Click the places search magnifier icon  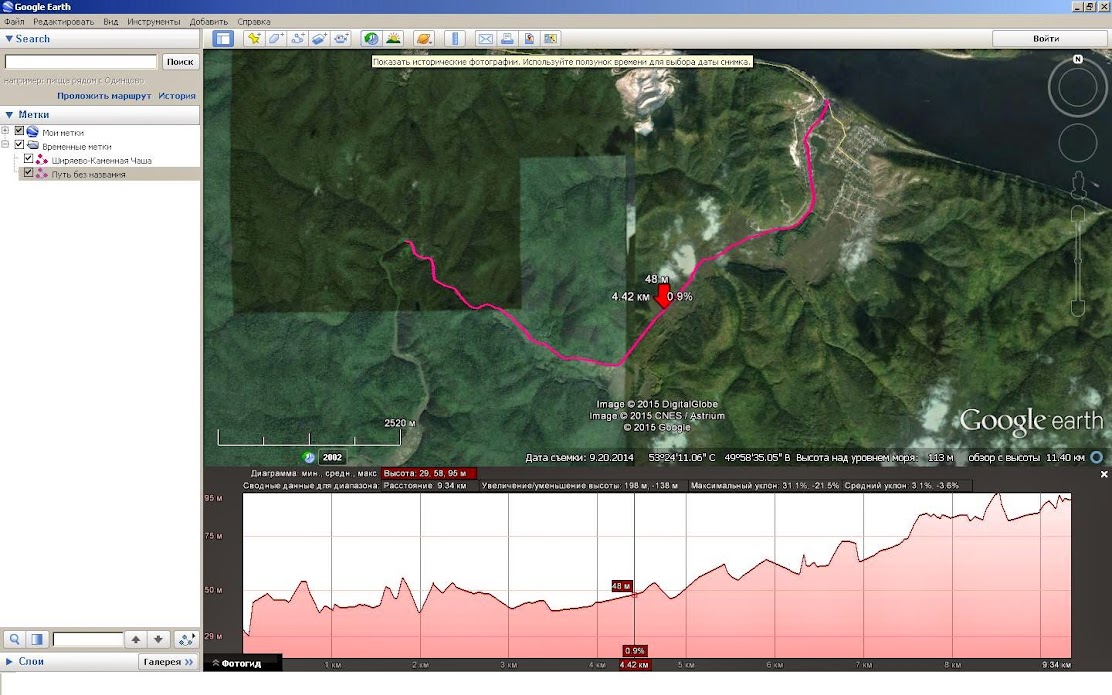(x=14, y=639)
